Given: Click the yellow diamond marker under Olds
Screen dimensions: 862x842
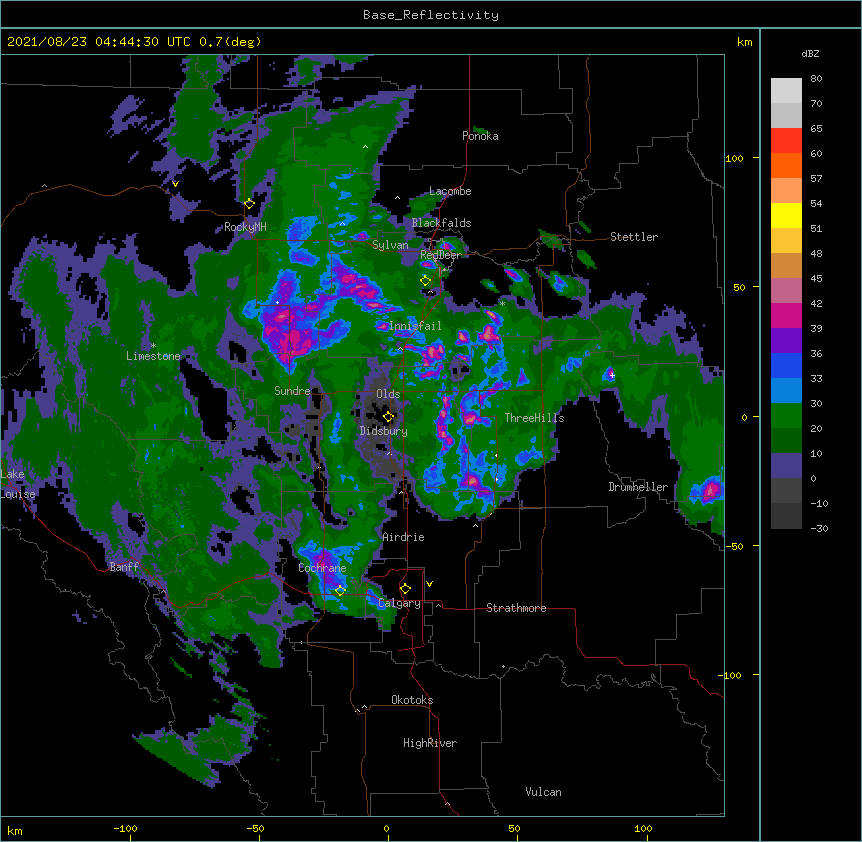Looking at the screenshot, I should point(388,417).
